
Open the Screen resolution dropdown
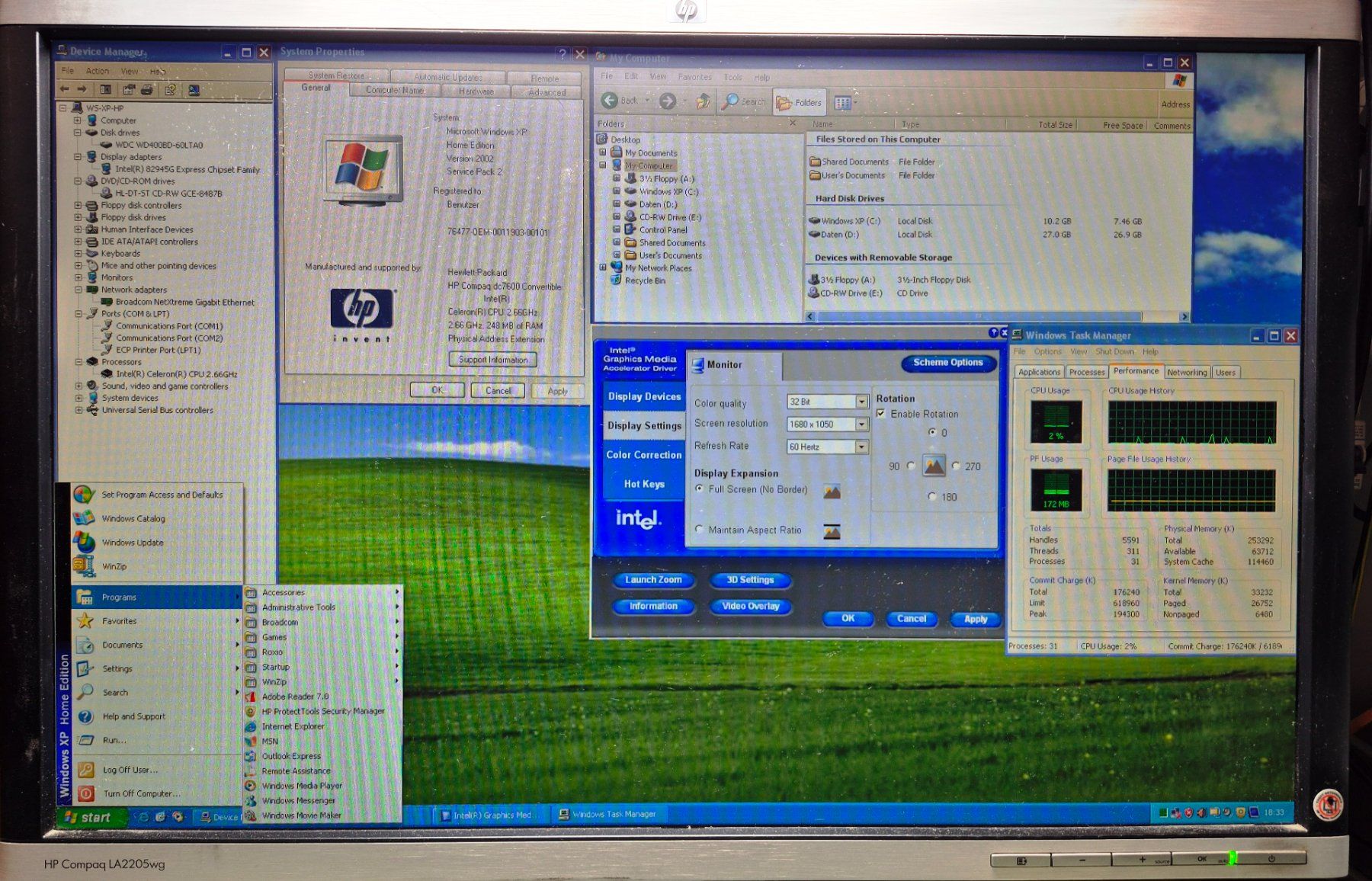click(x=861, y=424)
